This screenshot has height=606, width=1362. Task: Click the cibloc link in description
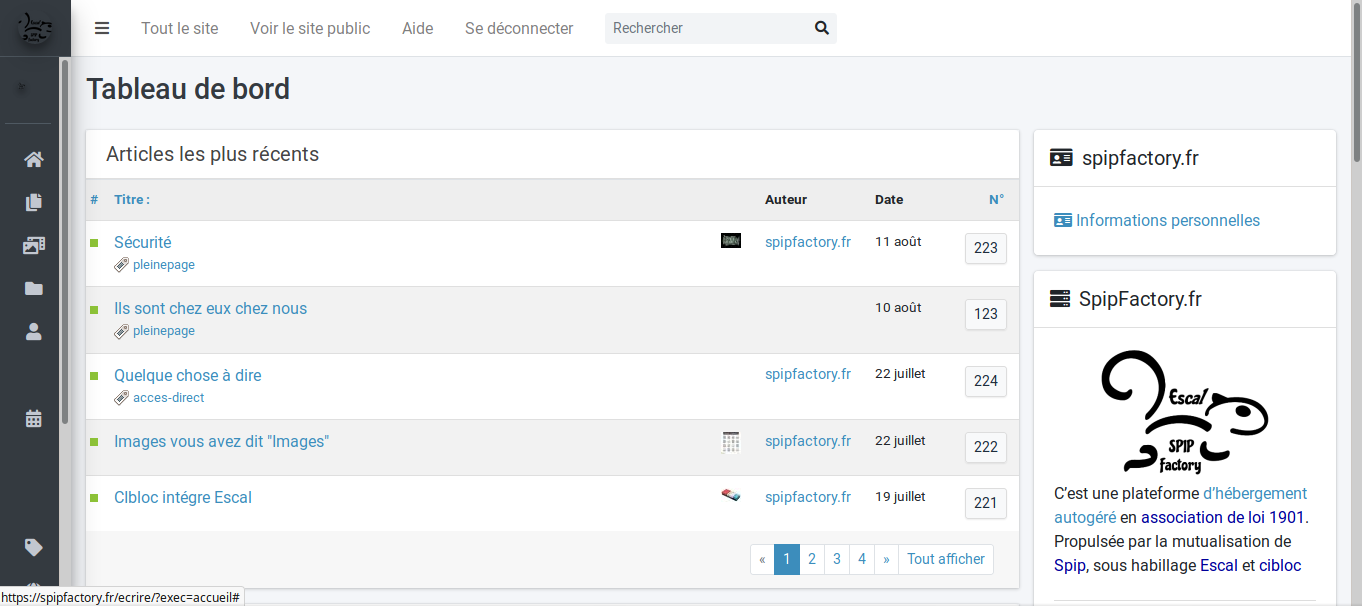tap(1280, 565)
